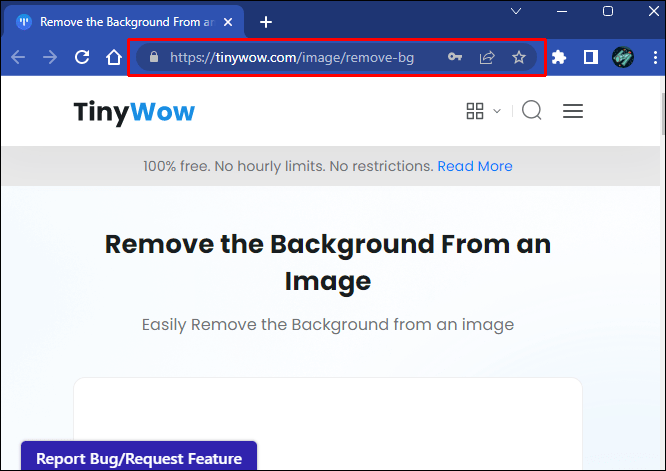Open a new browser tab
Screen dimensions: 666x471
coord(266,22)
